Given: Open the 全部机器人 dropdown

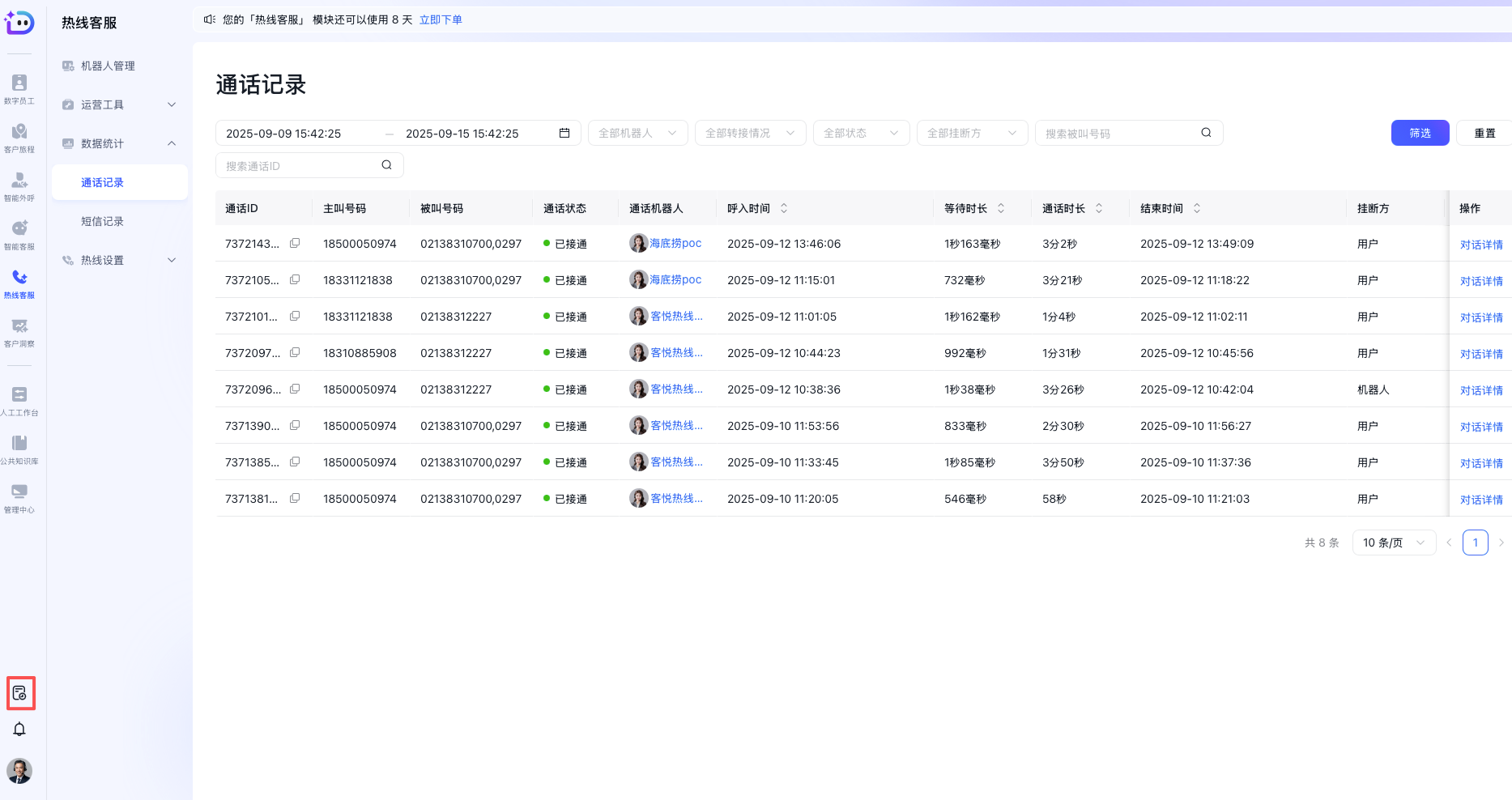Looking at the screenshot, I should tap(637, 133).
